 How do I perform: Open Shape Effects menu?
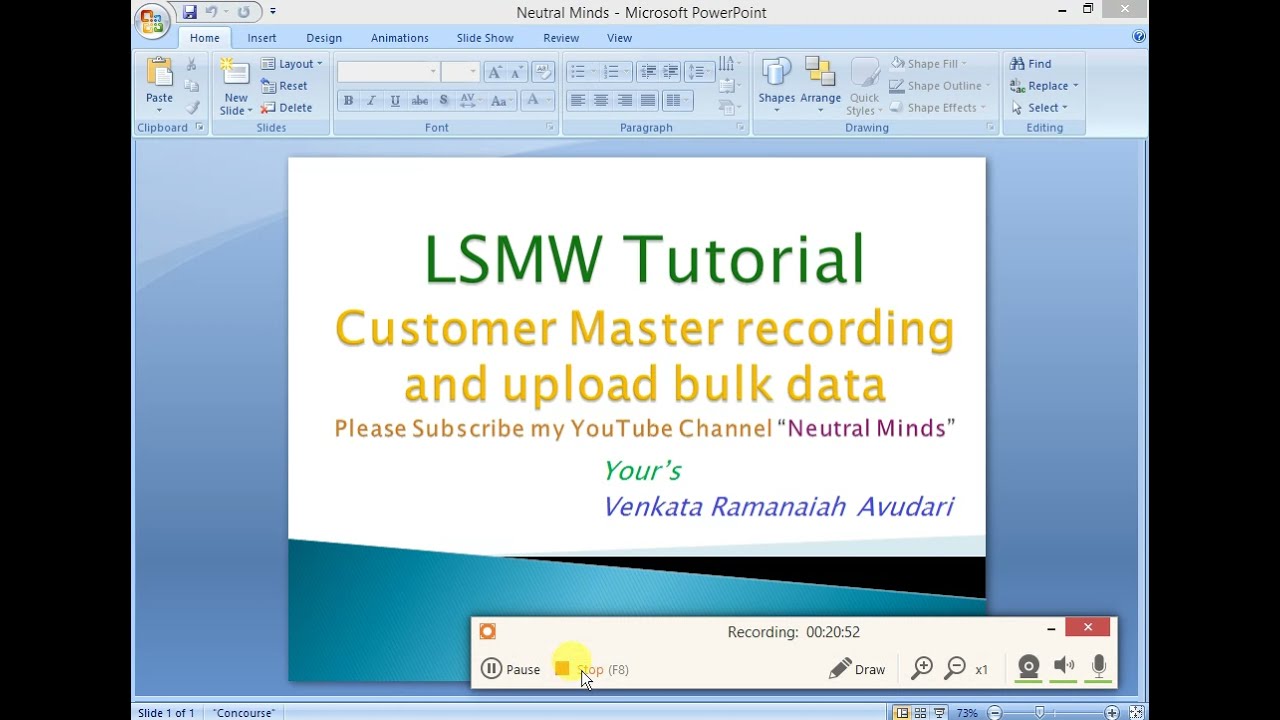pyautogui.click(x=938, y=108)
